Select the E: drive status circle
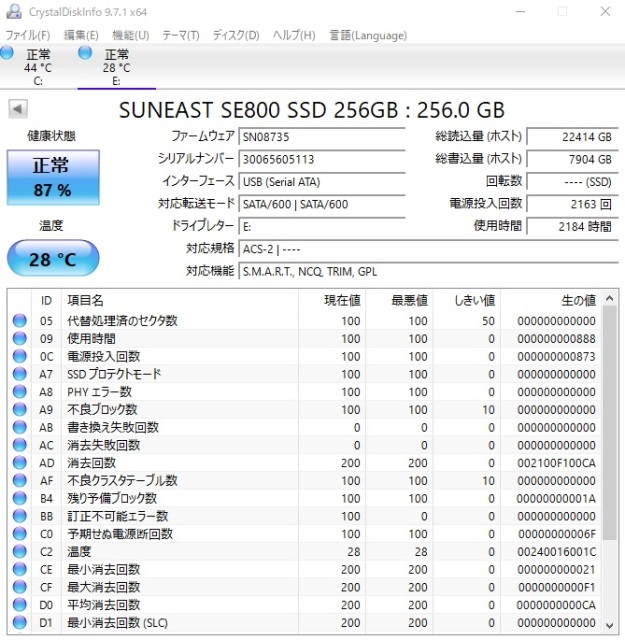The height and width of the screenshot is (640, 625). (x=85, y=53)
